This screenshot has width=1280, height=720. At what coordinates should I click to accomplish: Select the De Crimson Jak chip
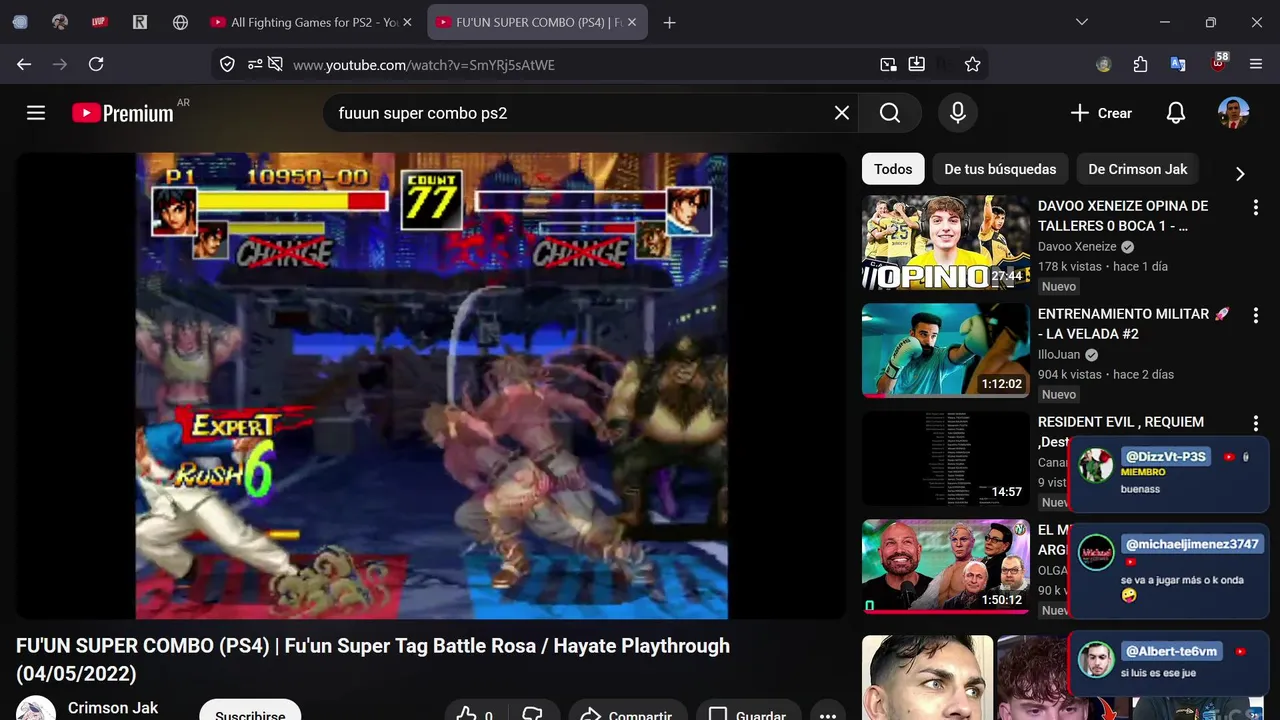pyautogui.click(x=1137, y=169)
